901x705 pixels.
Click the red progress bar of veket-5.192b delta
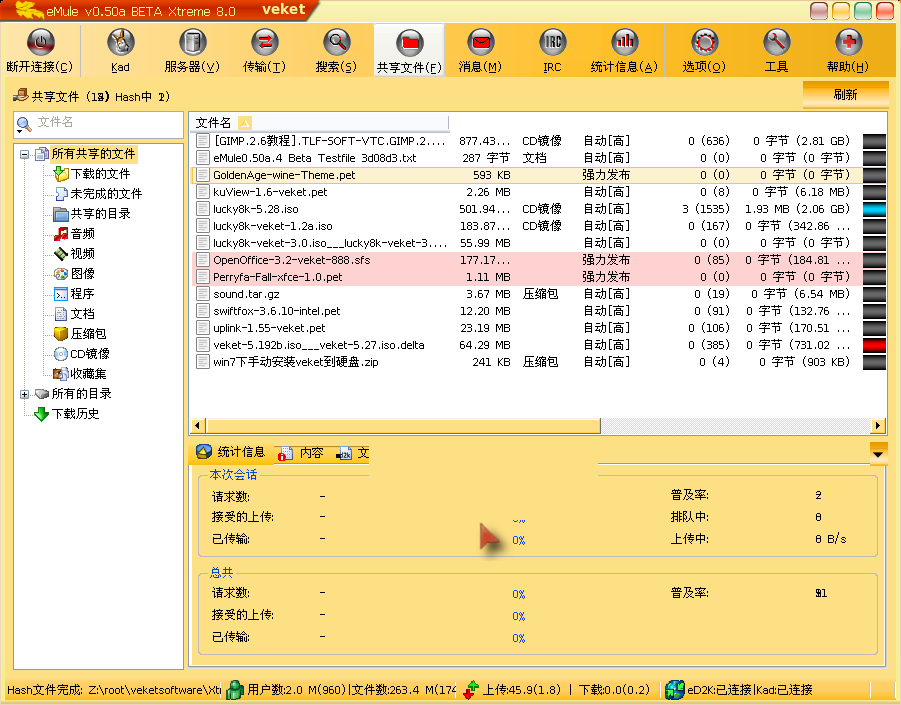pyautogui.click(x=874, y=345)
